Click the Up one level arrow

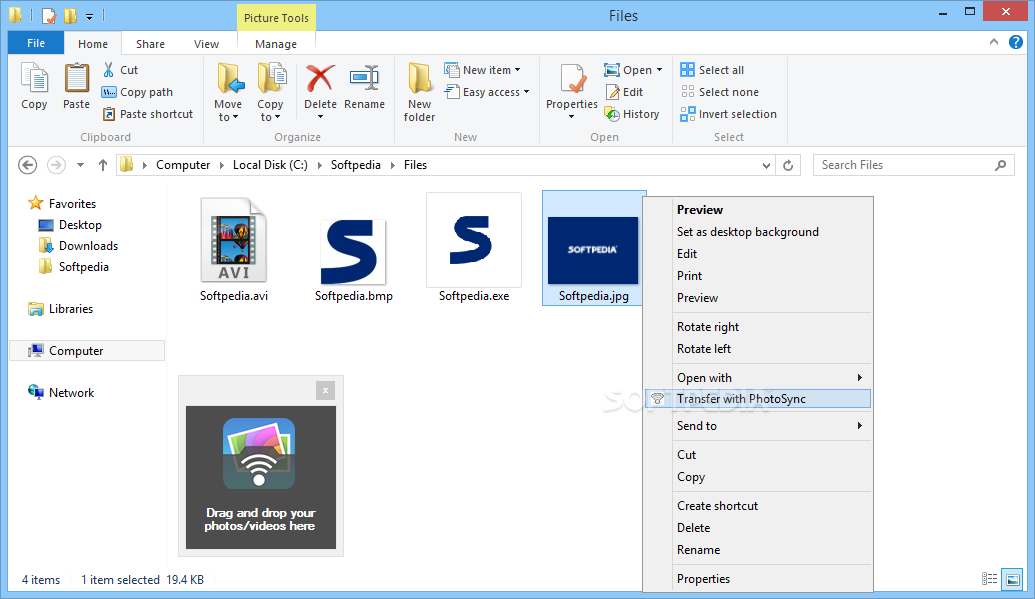coord(102,164)
